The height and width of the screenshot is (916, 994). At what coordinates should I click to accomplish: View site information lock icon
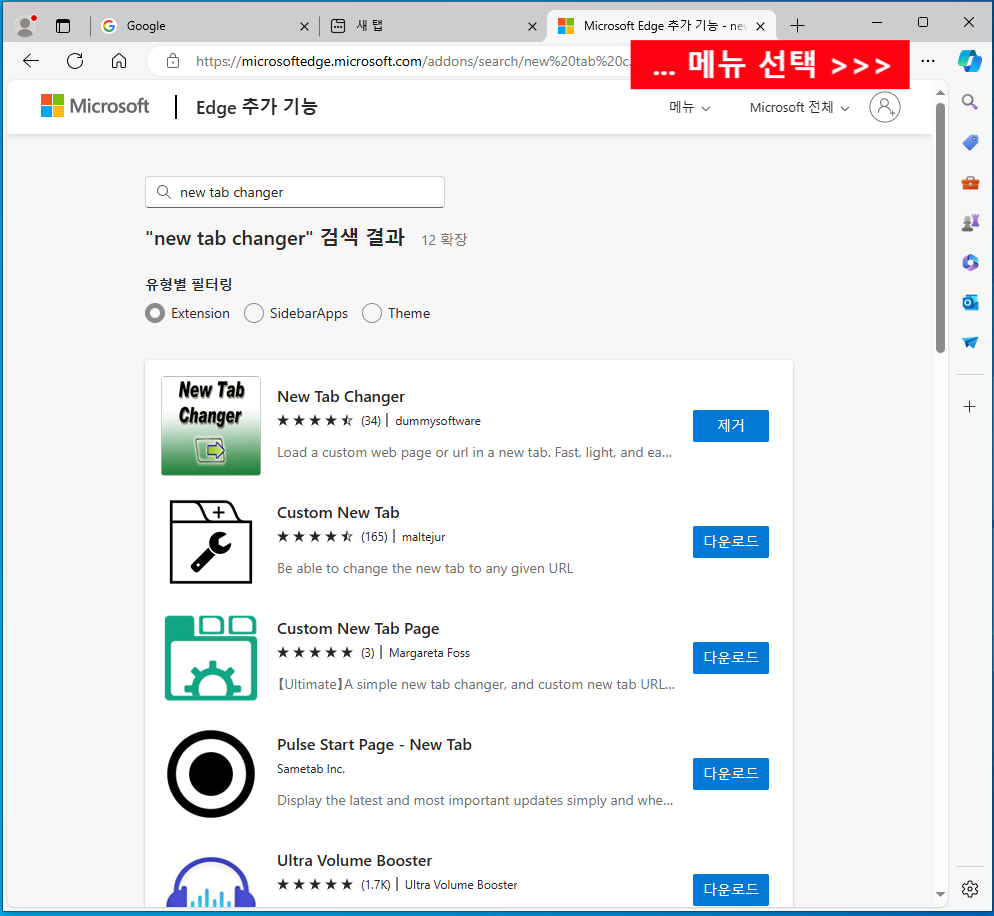[x=172, y=61]
